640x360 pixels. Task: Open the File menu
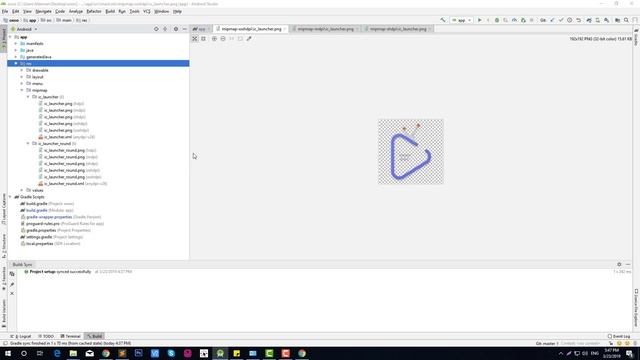pyautogui.click(x=5, y=11)
